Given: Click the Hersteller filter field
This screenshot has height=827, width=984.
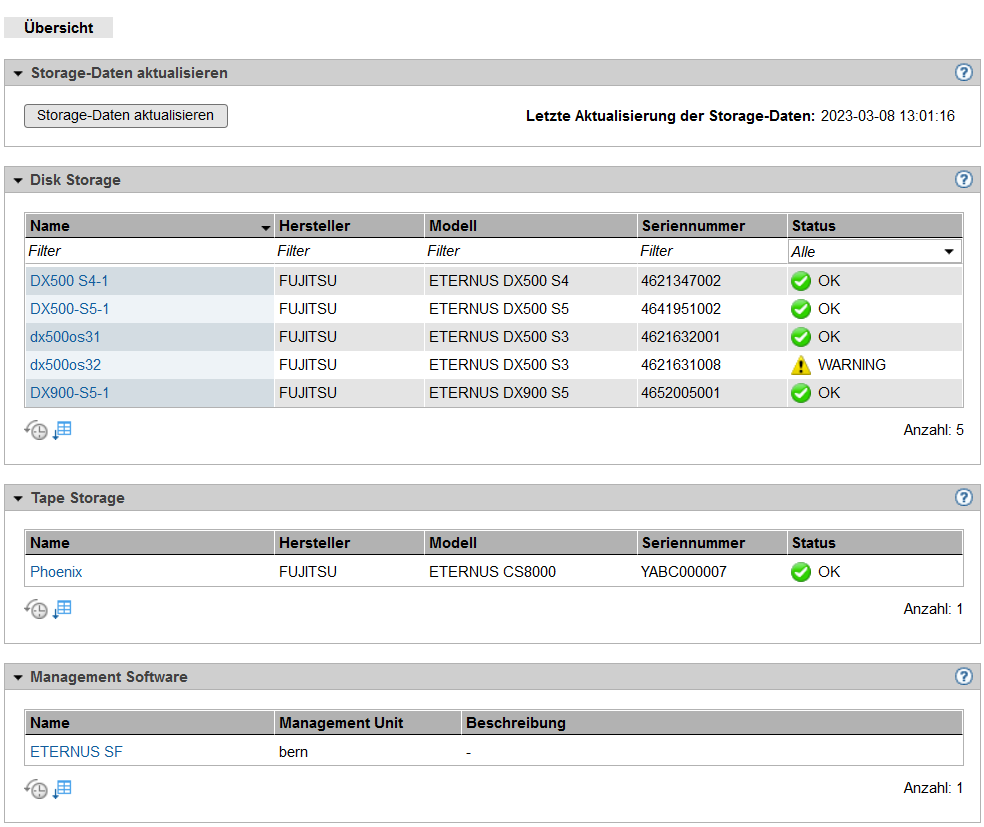Looking at the screenshot, I should pyautogui.click(x=348, y=251).
